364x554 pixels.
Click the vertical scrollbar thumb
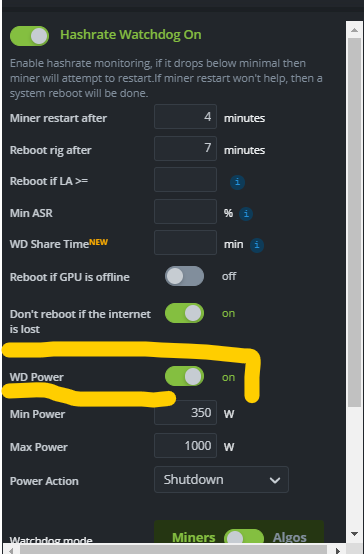tap(354, 223)
